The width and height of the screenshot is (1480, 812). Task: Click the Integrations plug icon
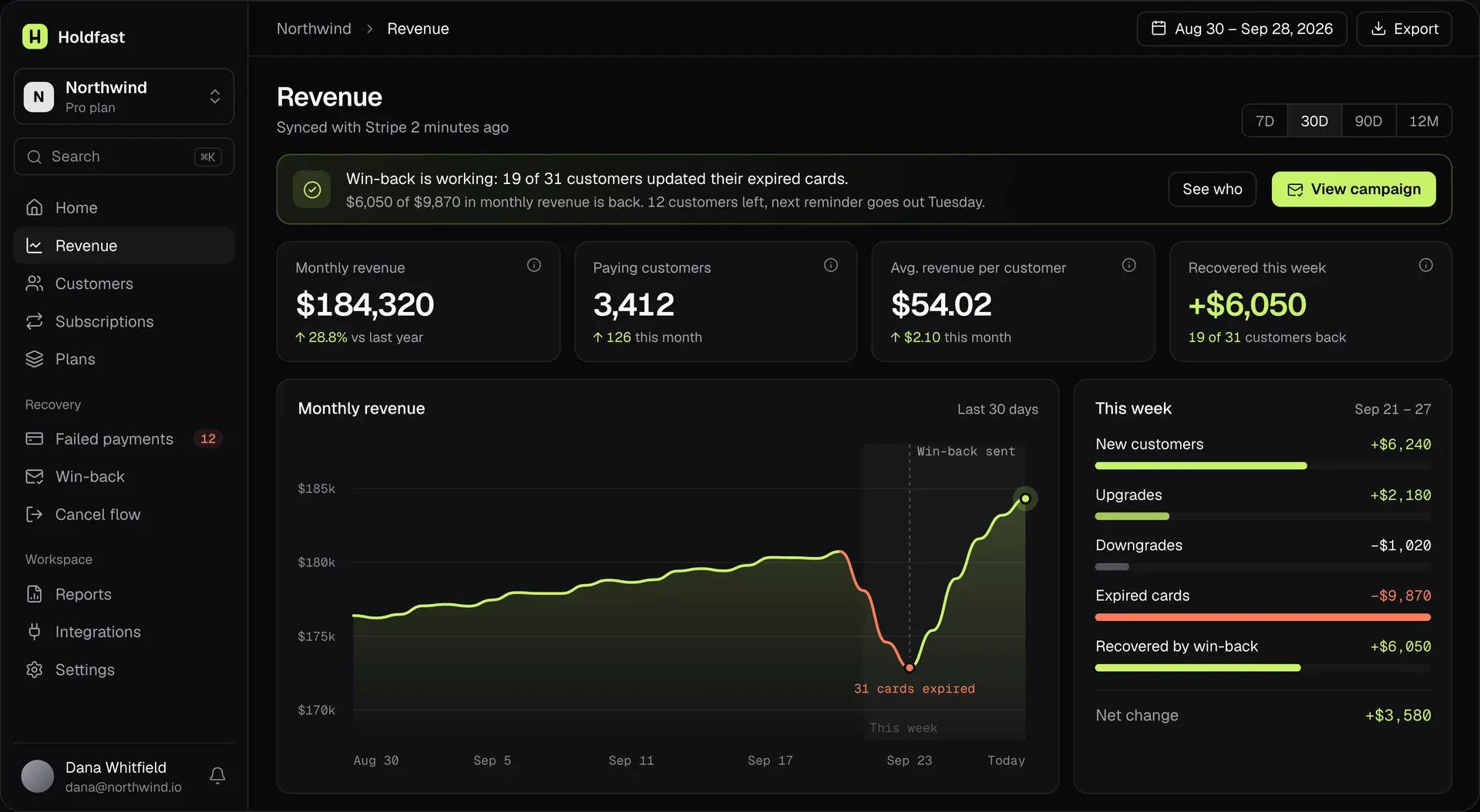[34, 632]
